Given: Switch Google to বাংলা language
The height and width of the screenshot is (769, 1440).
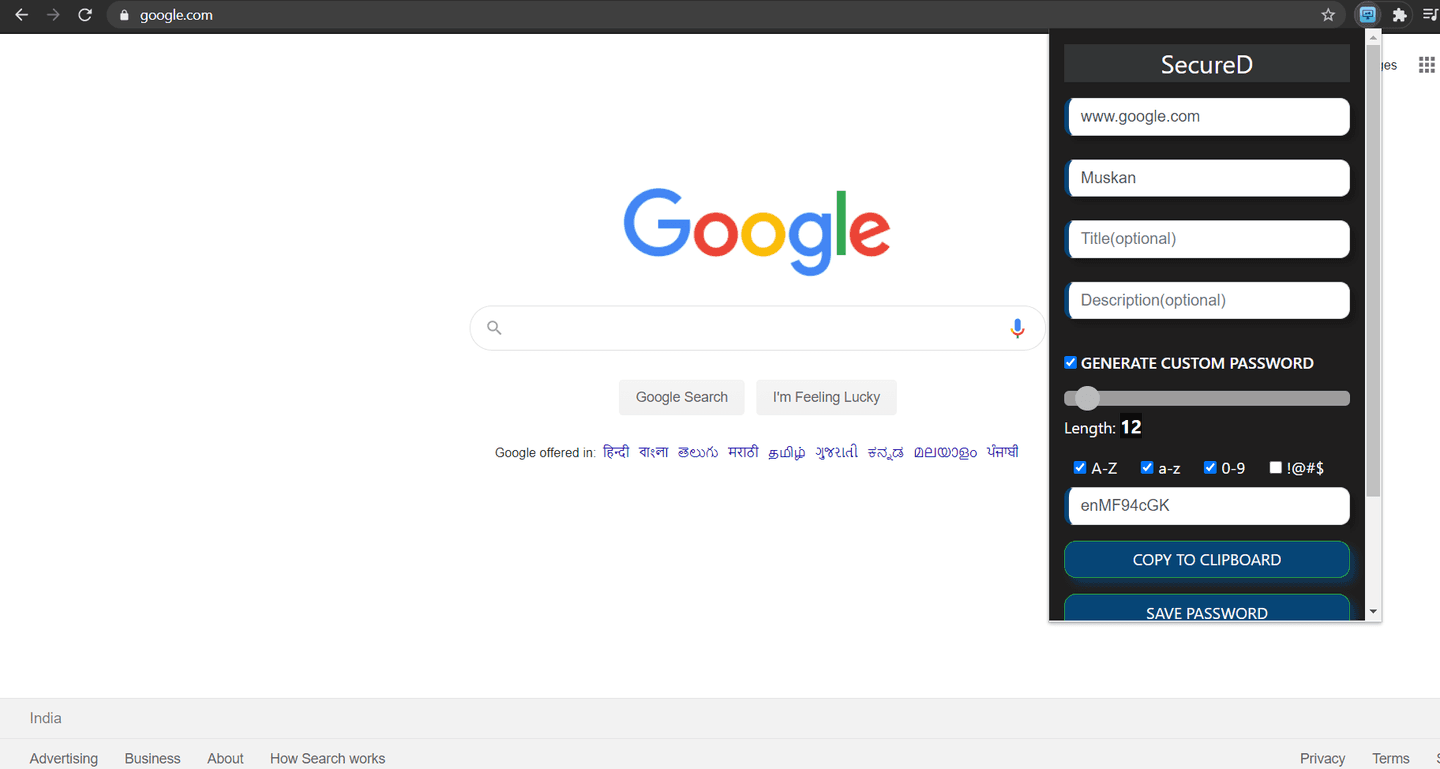Looking at the screenshot, I should 653,452.
